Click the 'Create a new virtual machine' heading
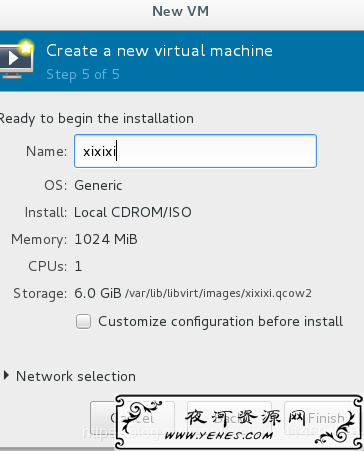This screenshot has height=451, width=364. click(x=159, y=51)
